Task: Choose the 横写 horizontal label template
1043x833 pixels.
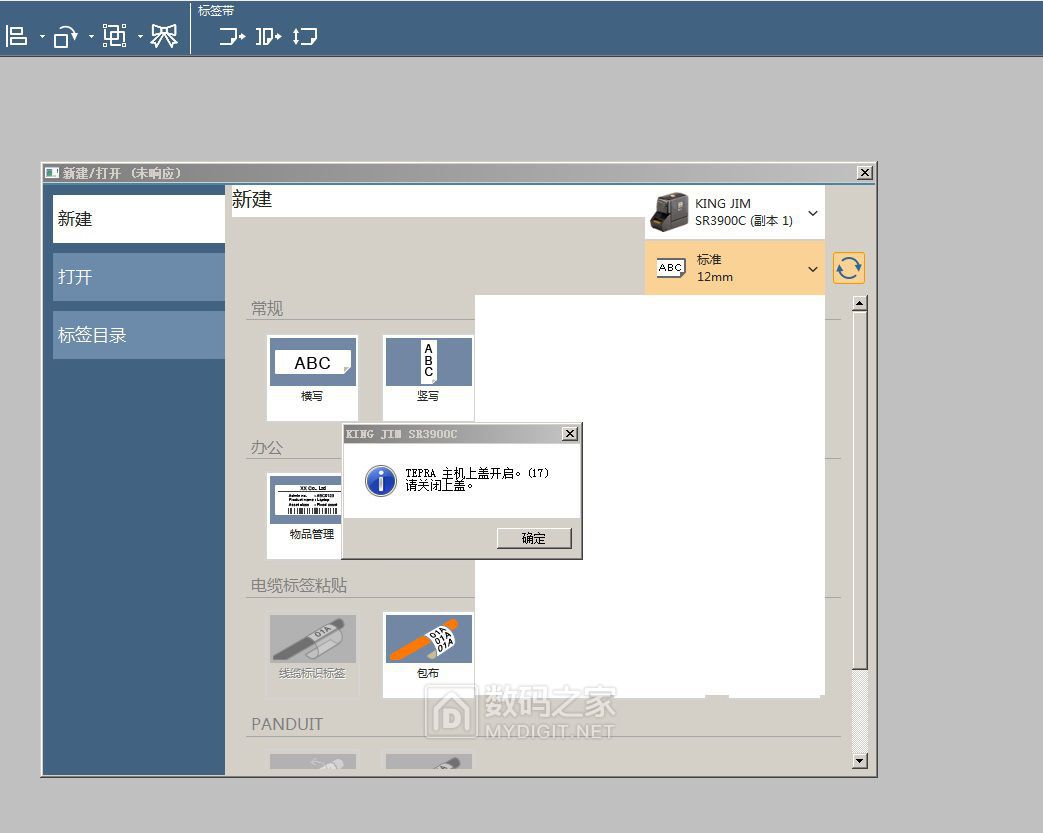Action: click(x=313, y=377)
